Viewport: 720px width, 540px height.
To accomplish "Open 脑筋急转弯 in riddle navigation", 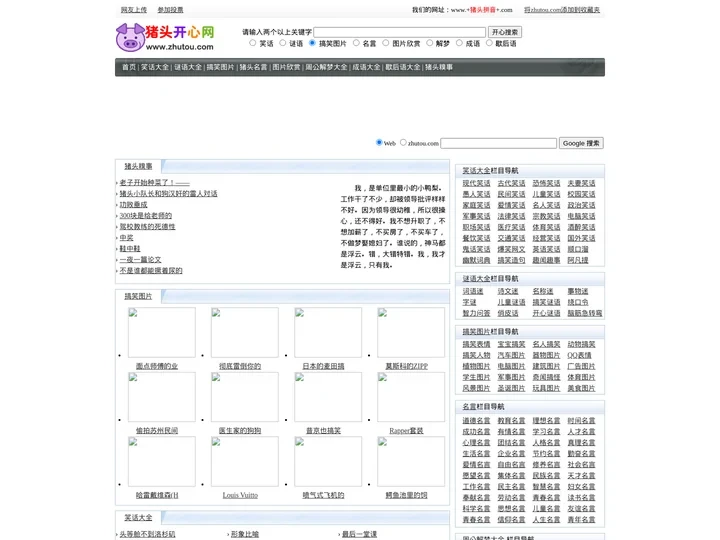I will tap(585, 313).
